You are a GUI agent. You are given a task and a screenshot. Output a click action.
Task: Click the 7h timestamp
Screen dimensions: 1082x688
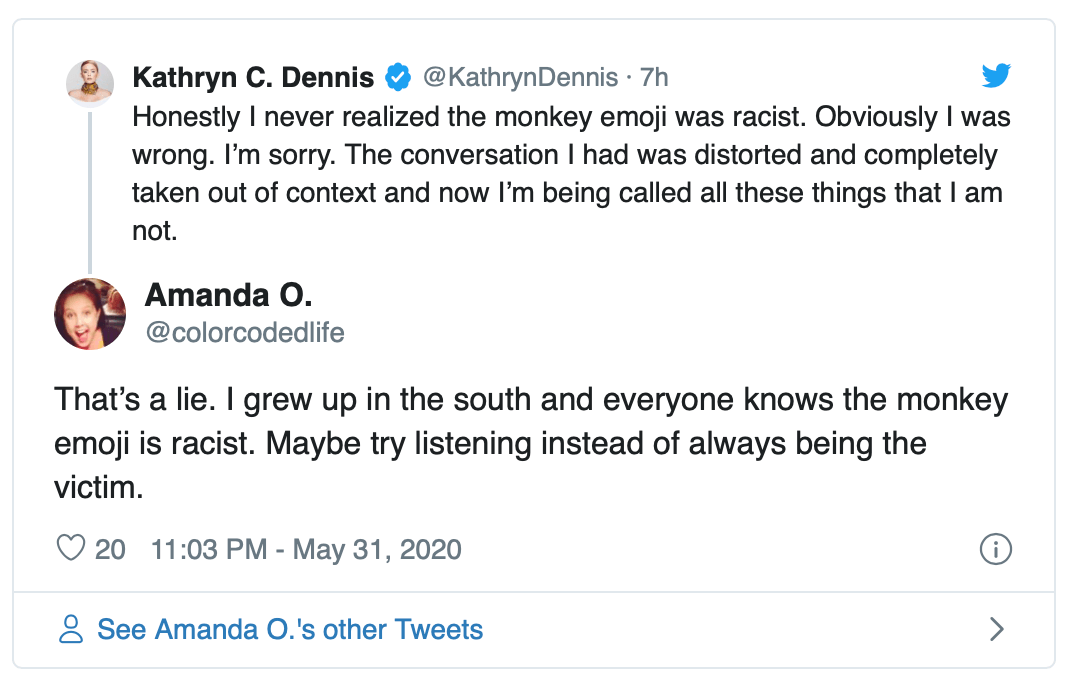(x=654, y=77)
